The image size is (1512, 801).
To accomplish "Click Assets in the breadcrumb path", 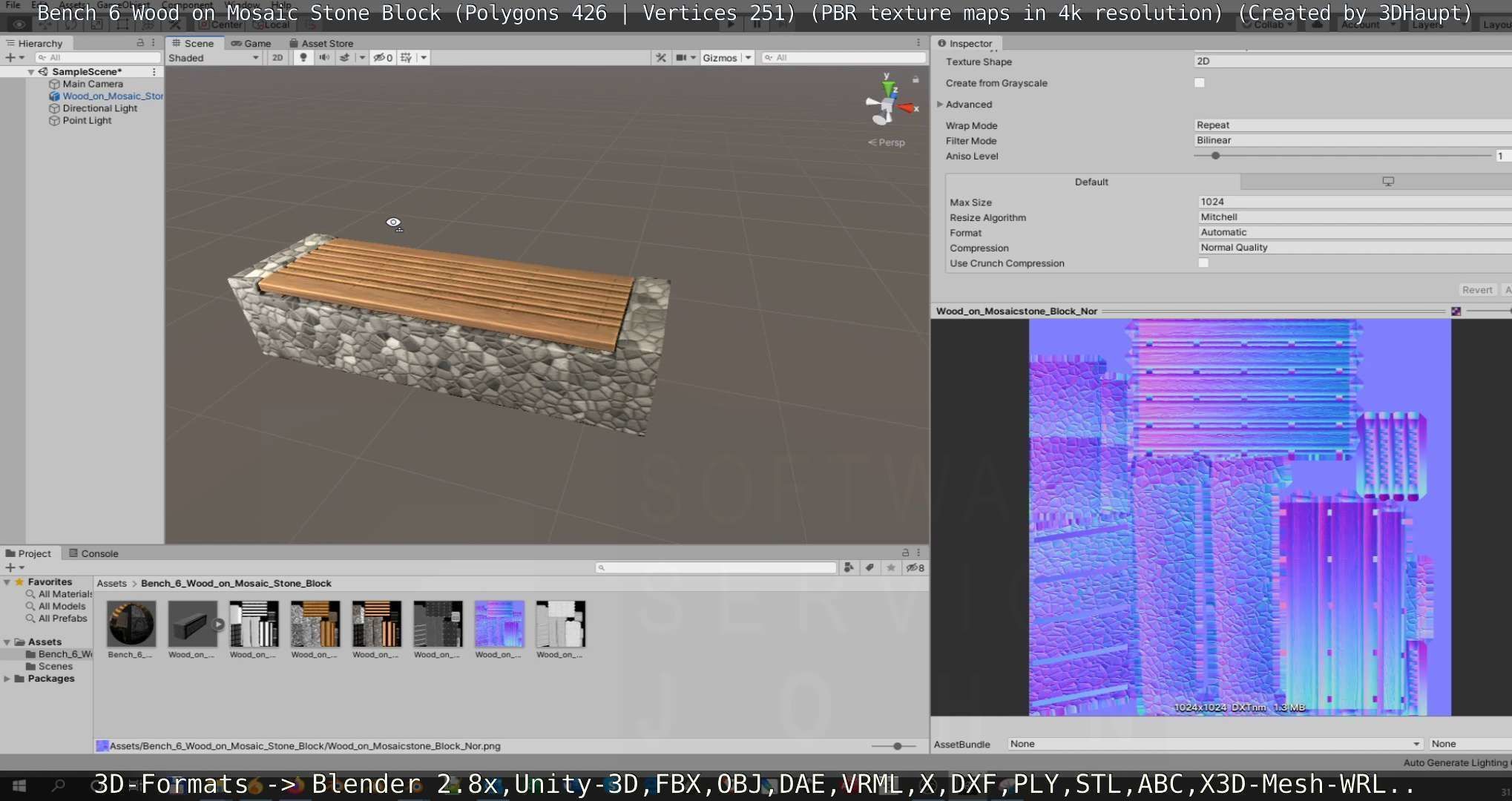I will (111, 584).
